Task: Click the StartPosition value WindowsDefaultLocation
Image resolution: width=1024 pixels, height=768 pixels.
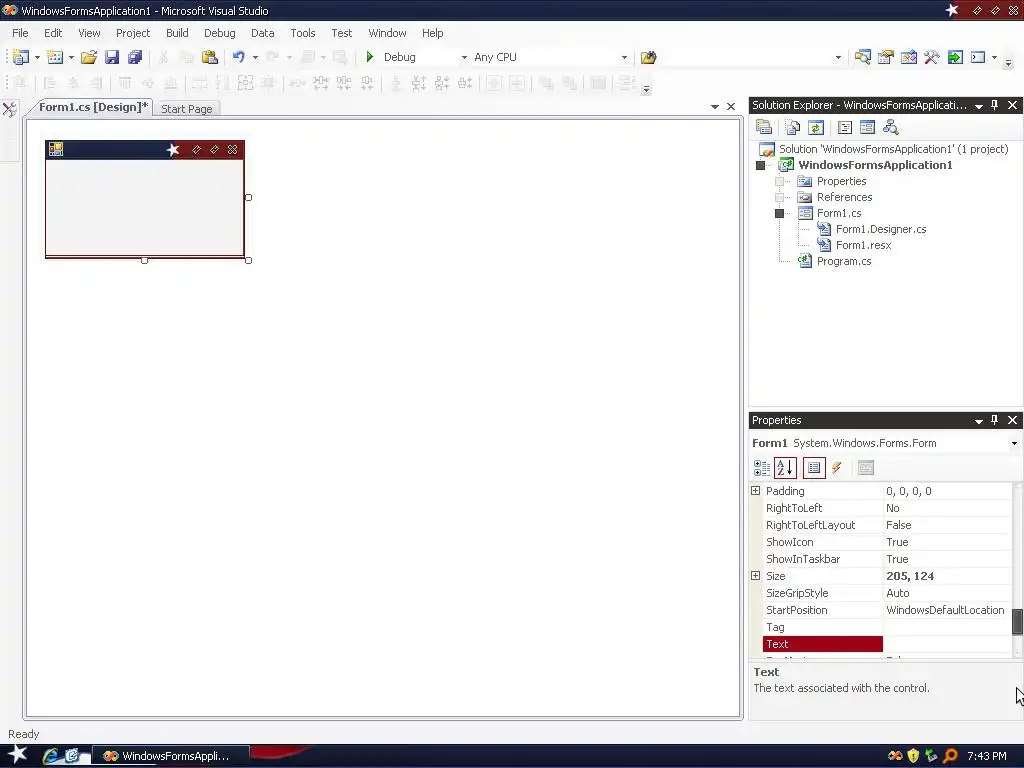Action: click(945, 610)
